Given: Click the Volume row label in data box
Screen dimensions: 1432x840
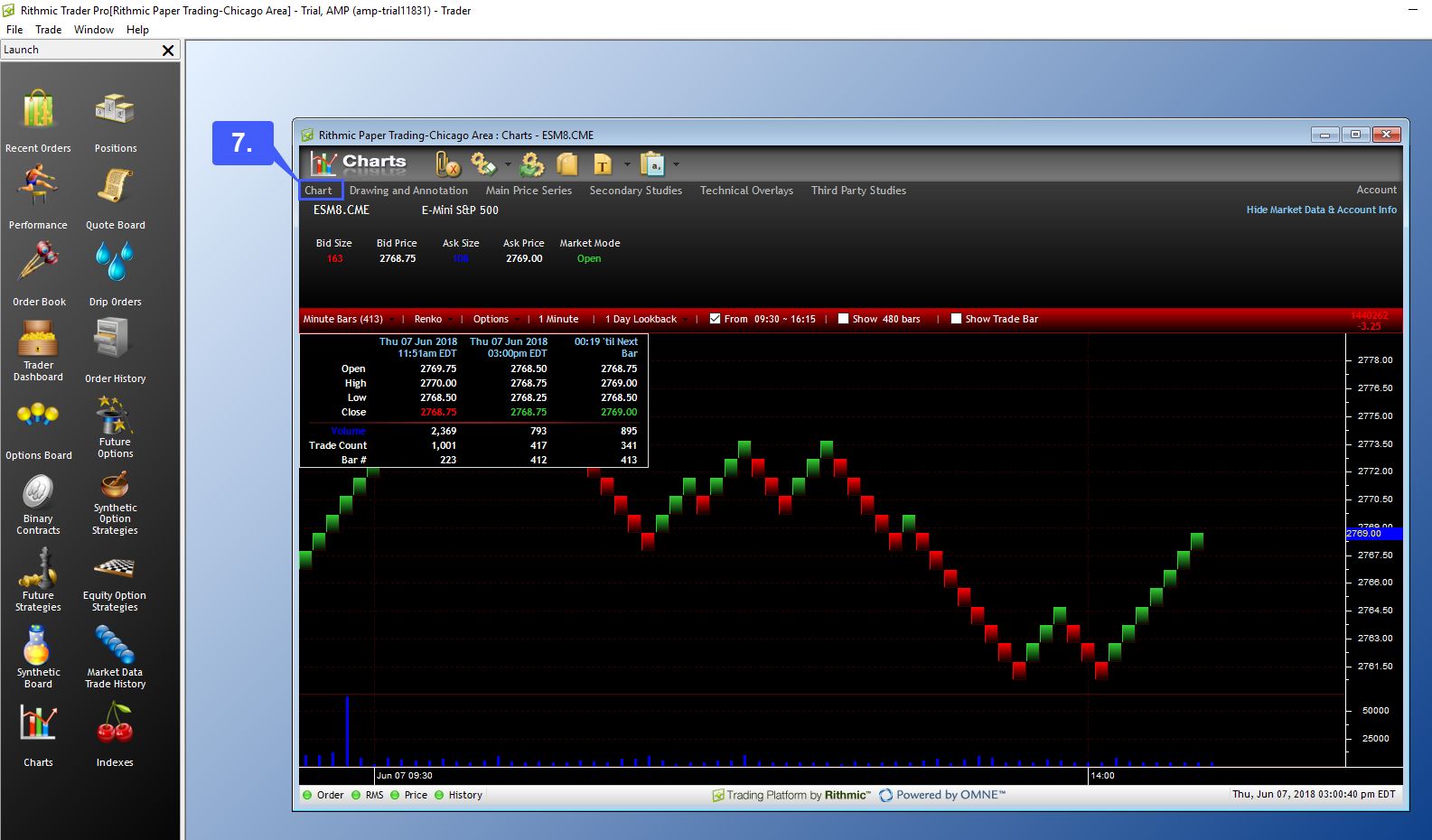Looking at the screenshot, I should 349,432.
